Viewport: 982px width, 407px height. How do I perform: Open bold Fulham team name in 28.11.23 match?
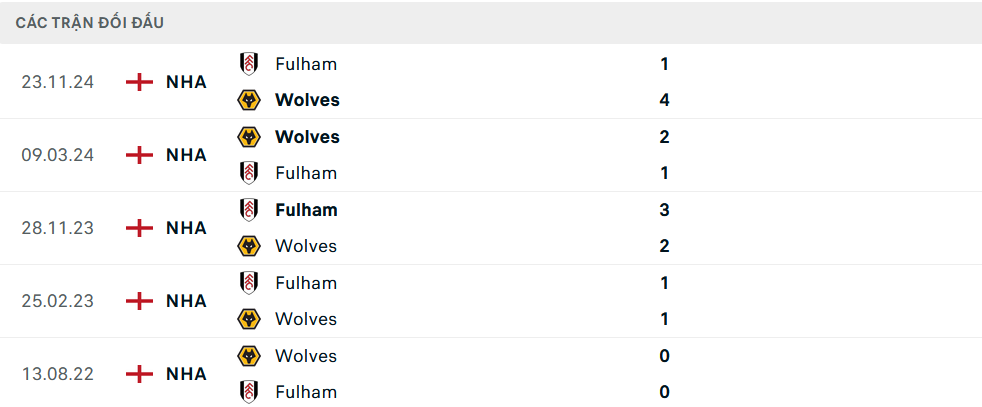click(x=306, y=210)
